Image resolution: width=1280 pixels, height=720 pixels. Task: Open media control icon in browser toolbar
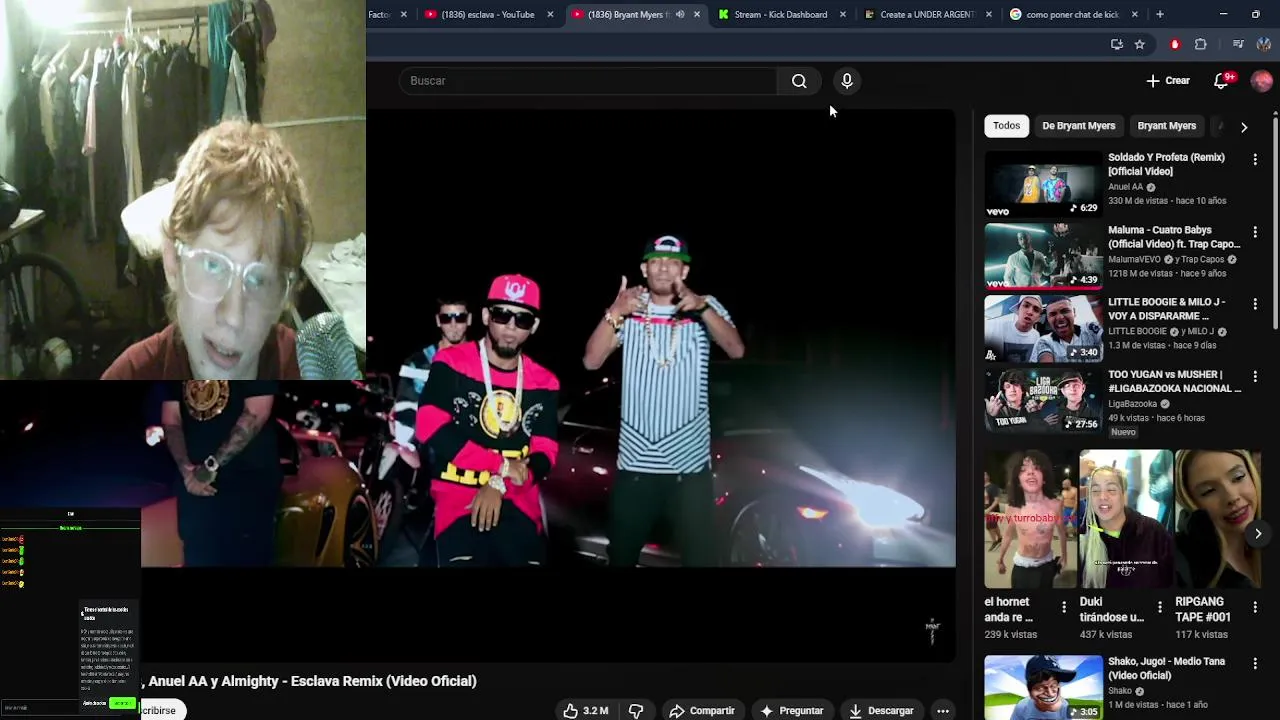(1238, 44)
